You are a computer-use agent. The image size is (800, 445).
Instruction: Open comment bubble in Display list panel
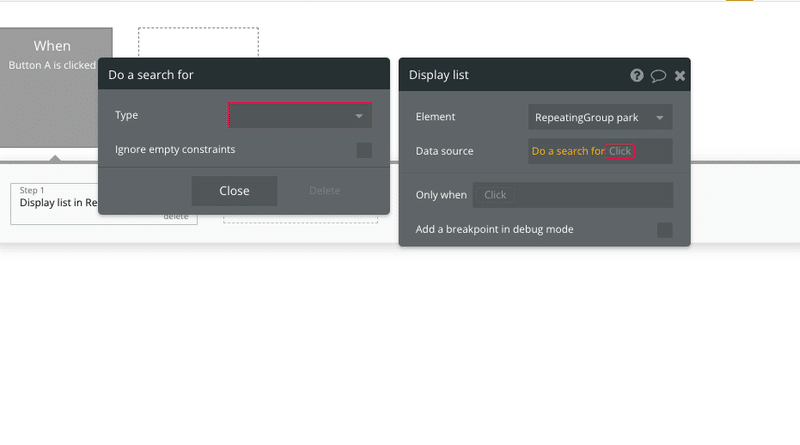tap(658, 76)
